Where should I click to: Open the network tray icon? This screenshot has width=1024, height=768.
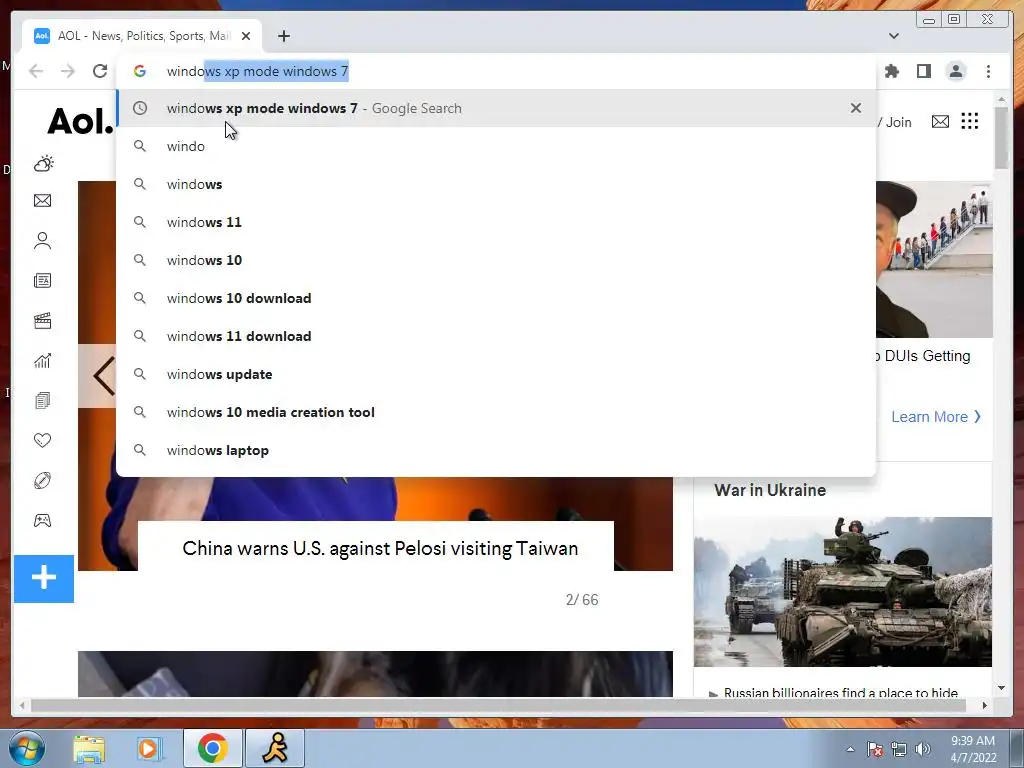899,749
